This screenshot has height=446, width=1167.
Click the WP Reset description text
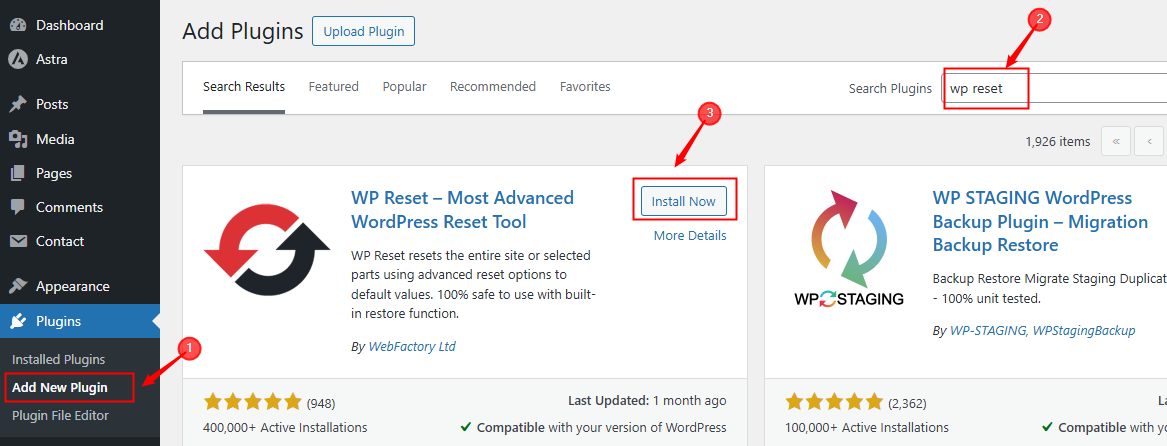(x=473, y=284)
